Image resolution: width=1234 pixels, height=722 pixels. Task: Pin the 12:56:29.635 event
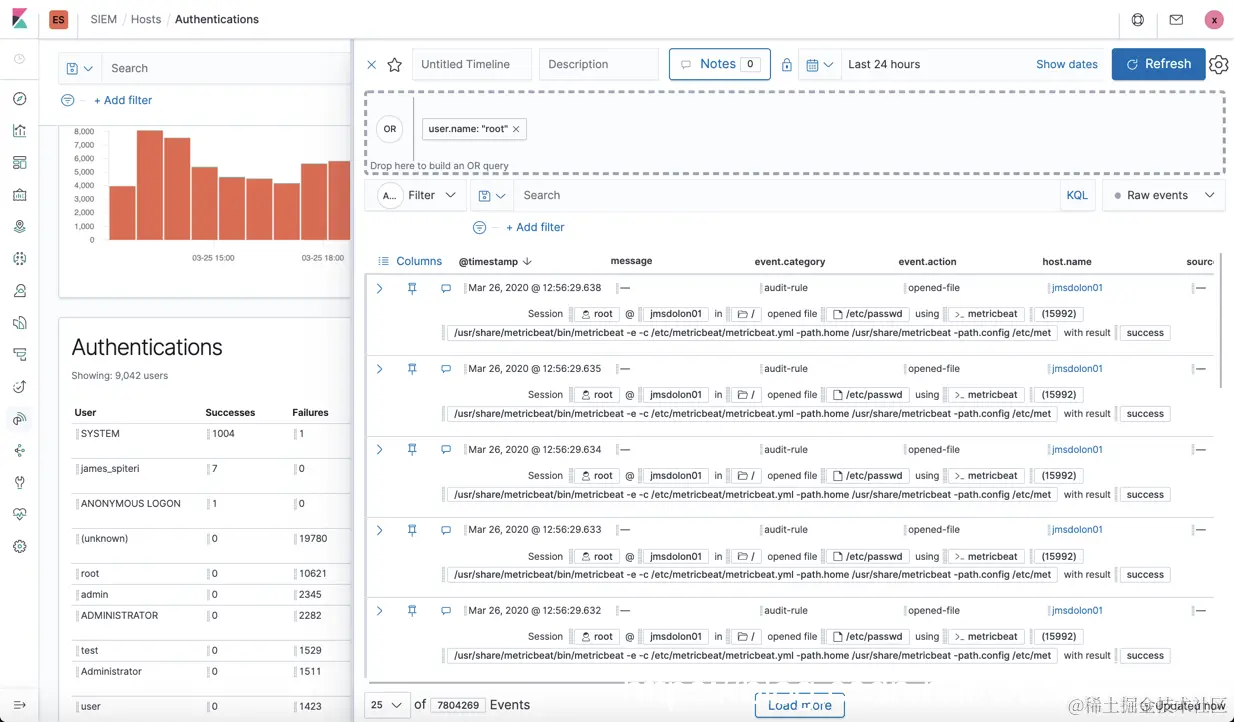(412, 369)
